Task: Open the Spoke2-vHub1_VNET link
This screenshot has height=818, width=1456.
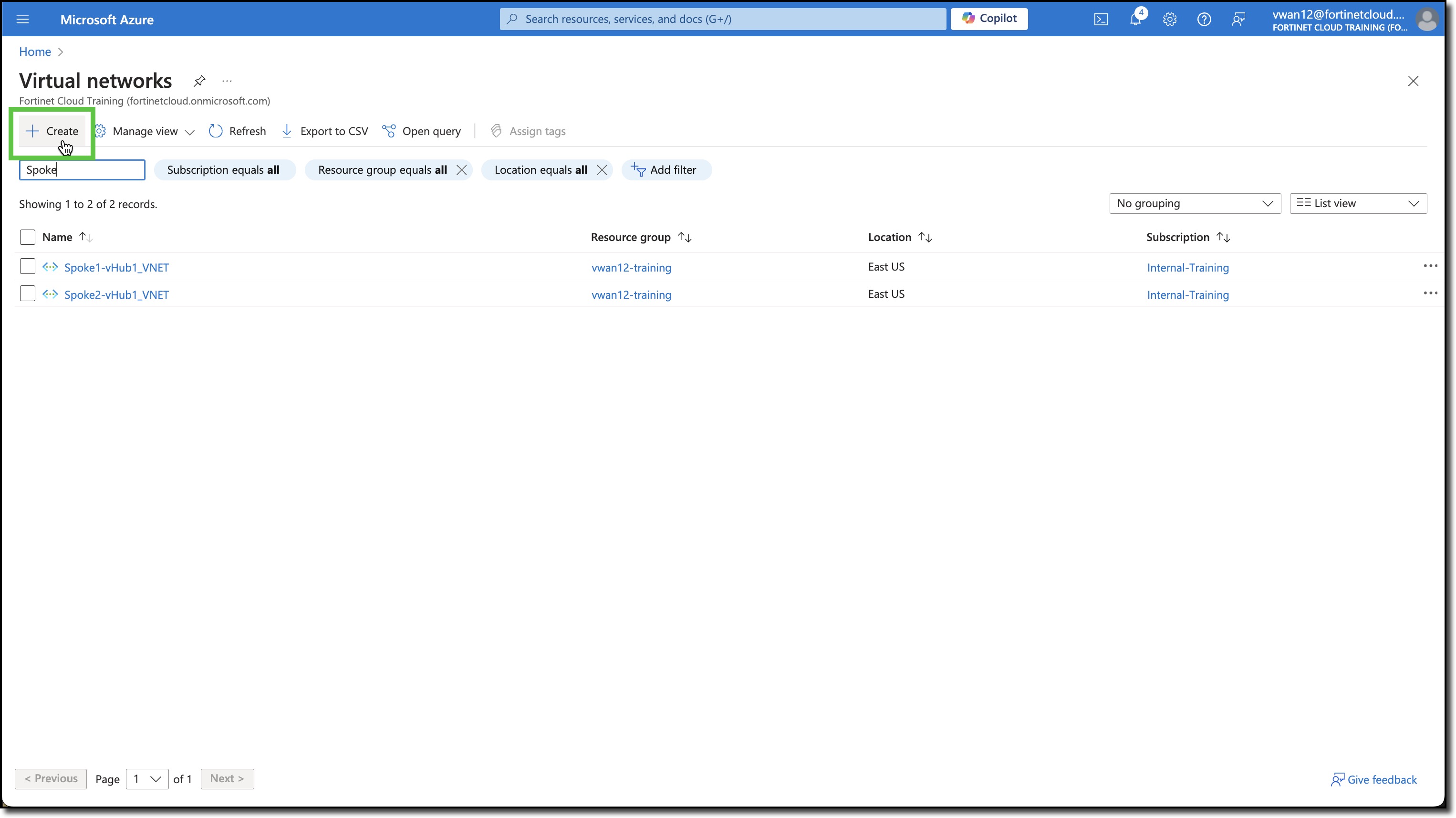Action: [x=116, y=294]
